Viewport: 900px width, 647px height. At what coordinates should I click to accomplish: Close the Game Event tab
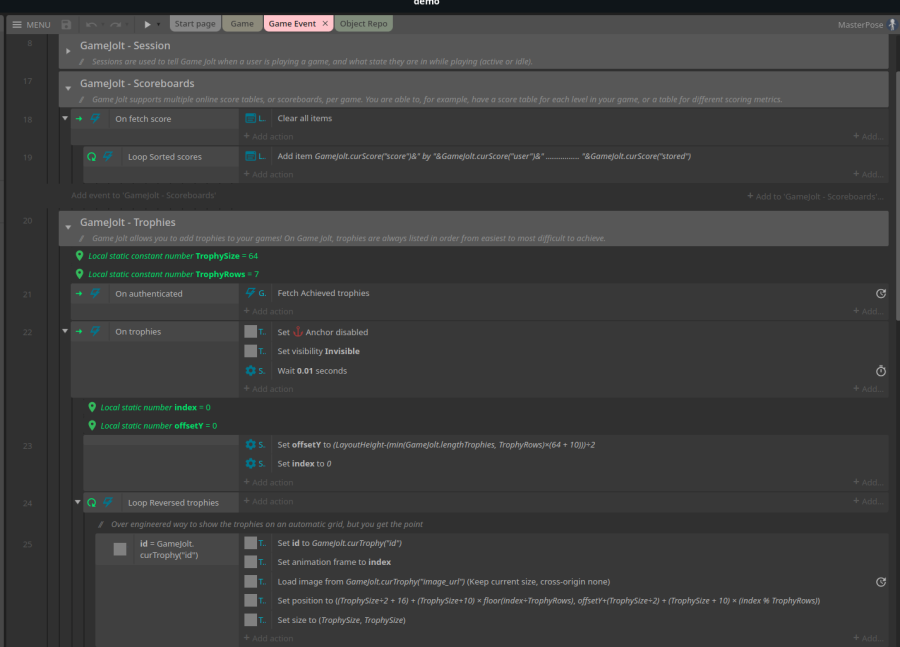(x=326, y=22)
